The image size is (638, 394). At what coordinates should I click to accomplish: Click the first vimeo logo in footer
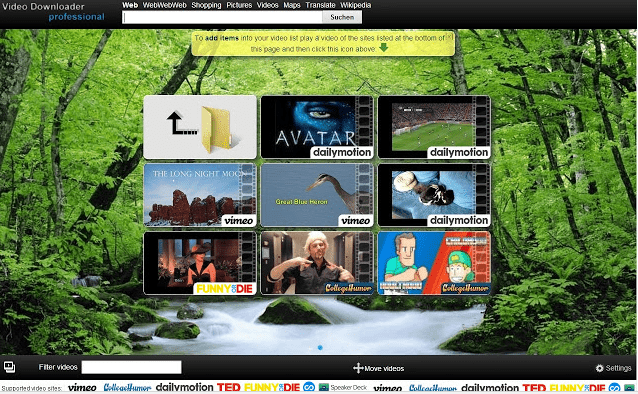82,387
